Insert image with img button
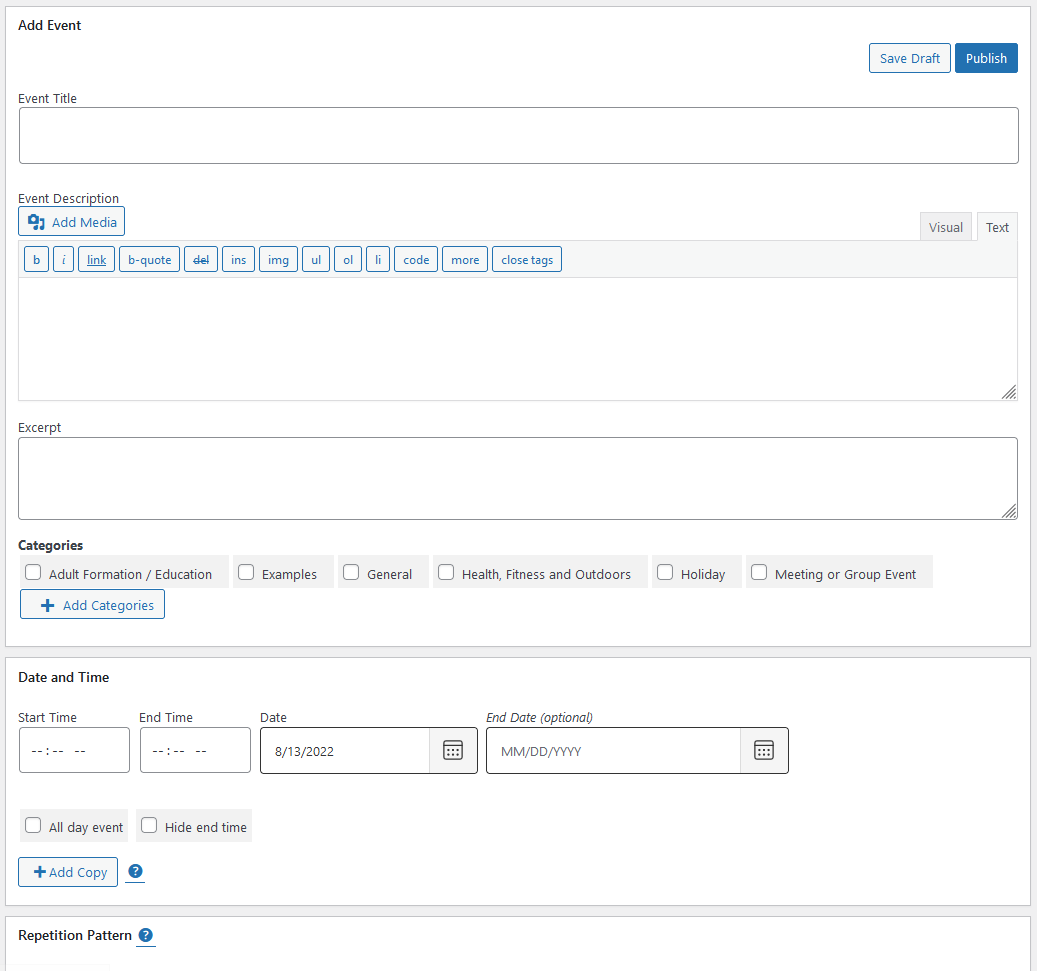Image resolution: width=1037 pixels, height=971 pixels. tap(278, 259)
